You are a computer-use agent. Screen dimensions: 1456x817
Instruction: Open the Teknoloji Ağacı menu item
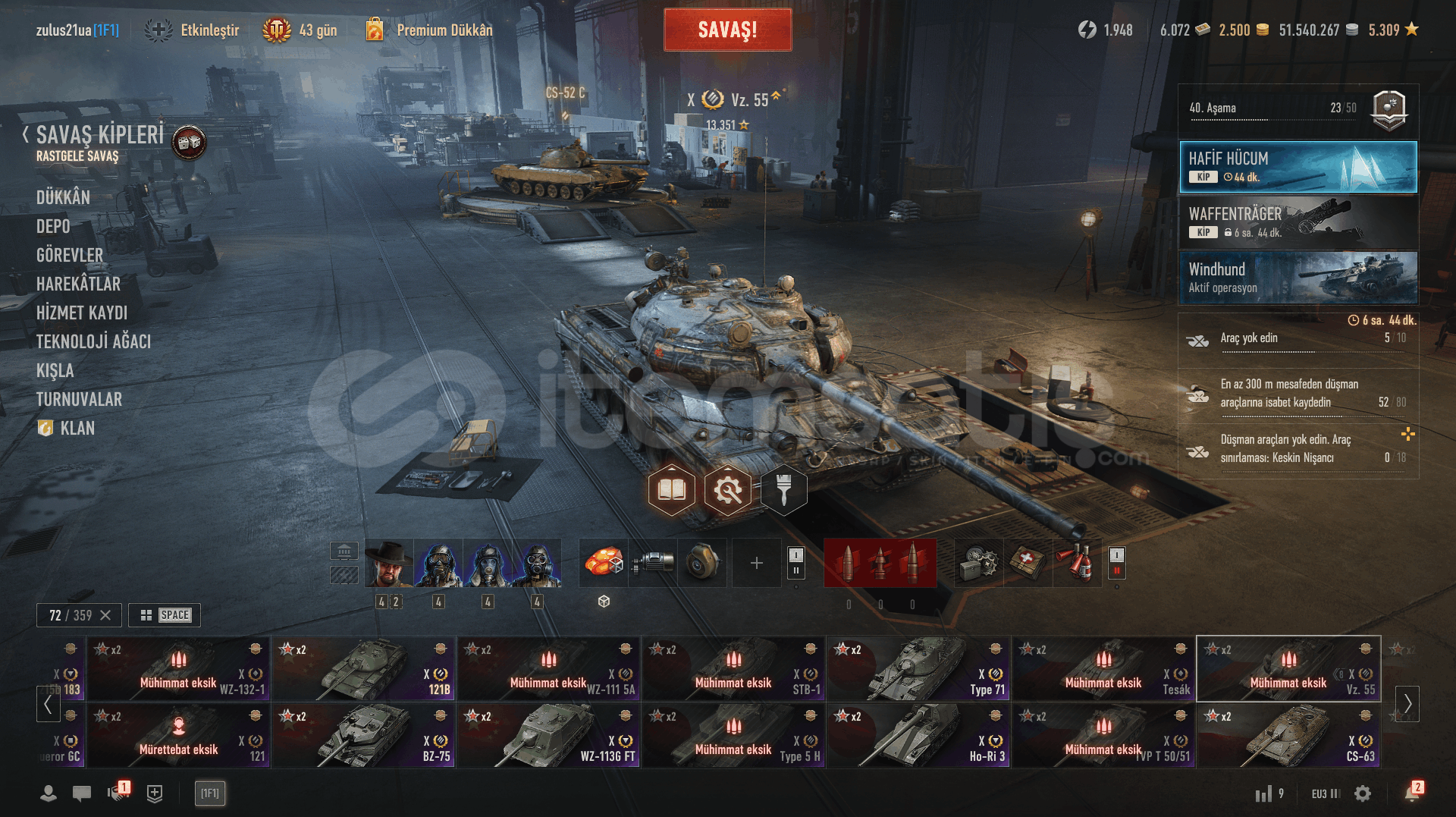93,341
